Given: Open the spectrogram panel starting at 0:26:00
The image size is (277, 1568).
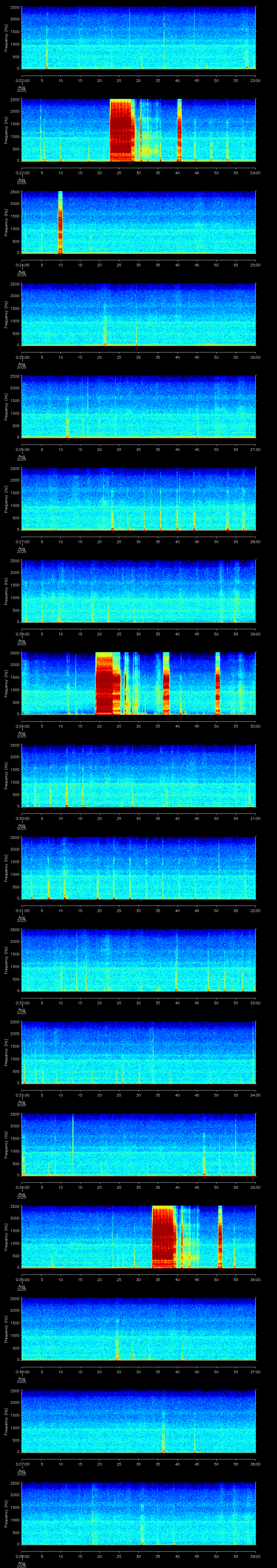Looking at the screenshot, I should pos(138,407).
